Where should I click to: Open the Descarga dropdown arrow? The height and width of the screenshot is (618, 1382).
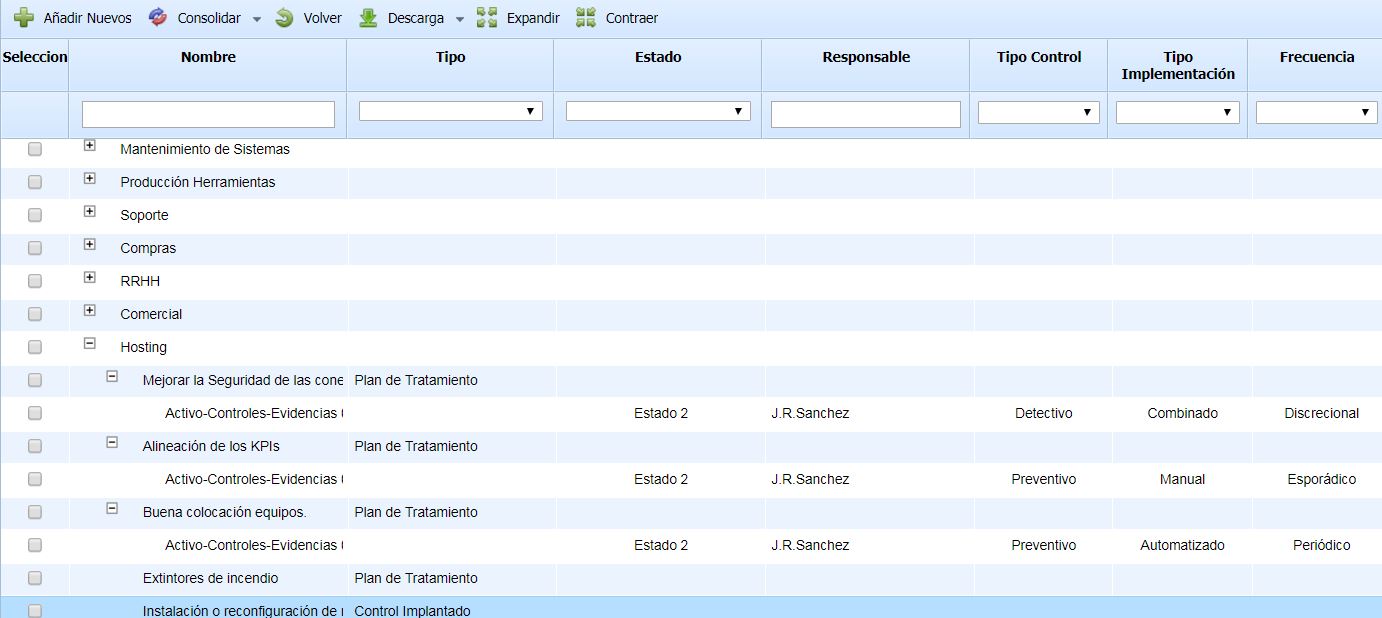click(460, 19)
